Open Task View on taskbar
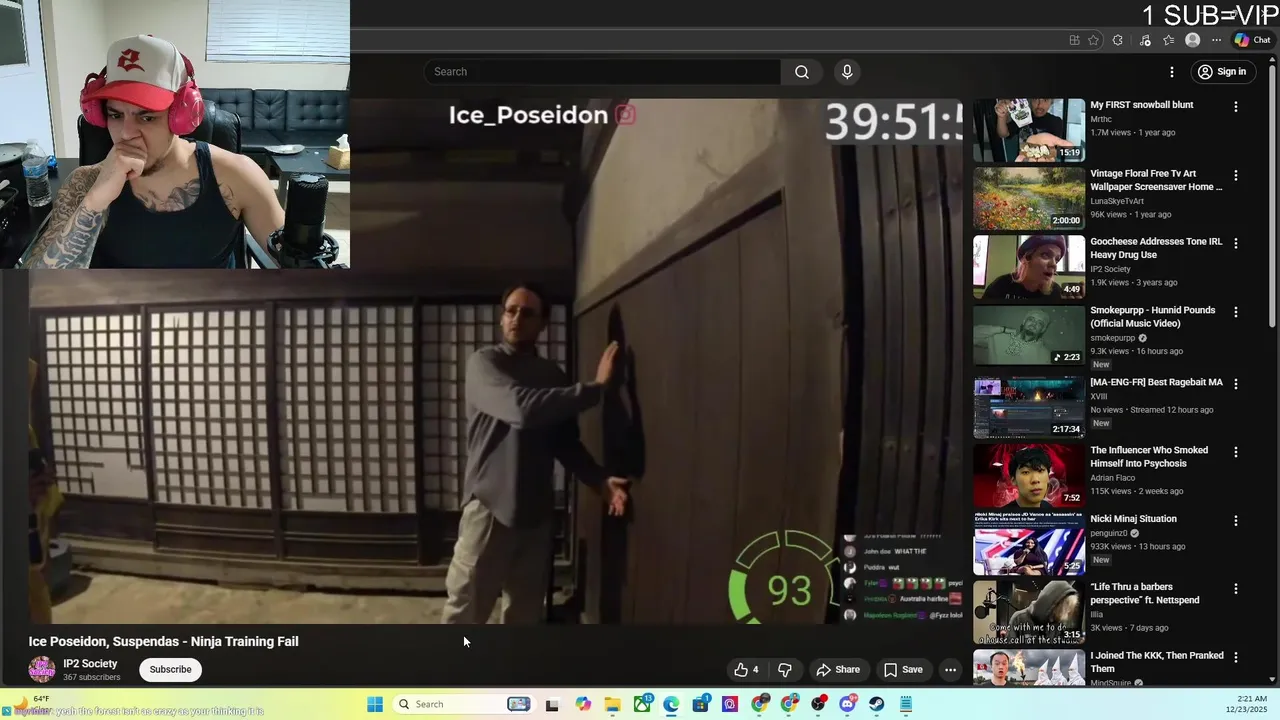 [x=552, y=704]
